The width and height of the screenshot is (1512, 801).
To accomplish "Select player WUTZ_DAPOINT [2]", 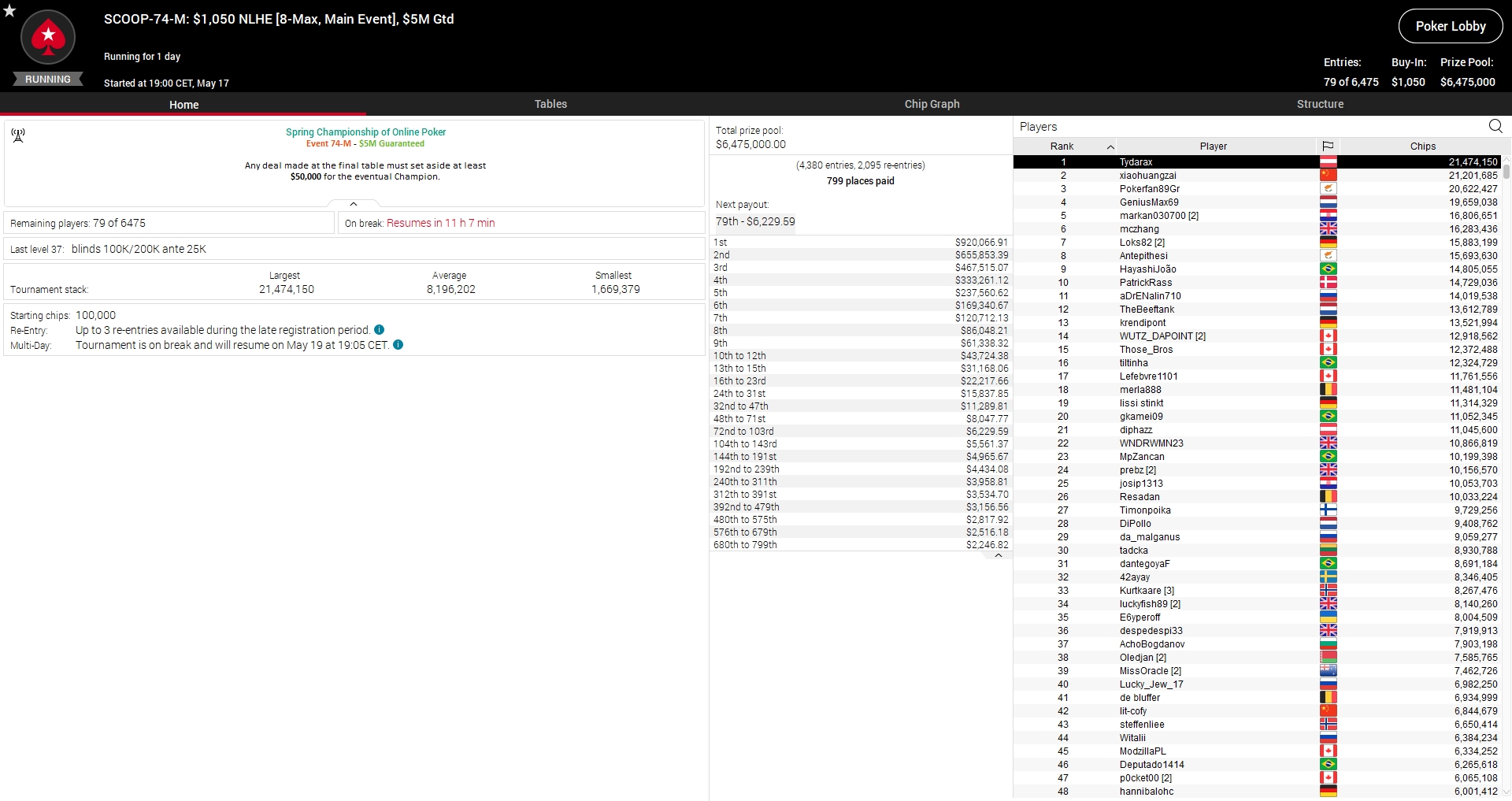I will [x=1257, y=336].
